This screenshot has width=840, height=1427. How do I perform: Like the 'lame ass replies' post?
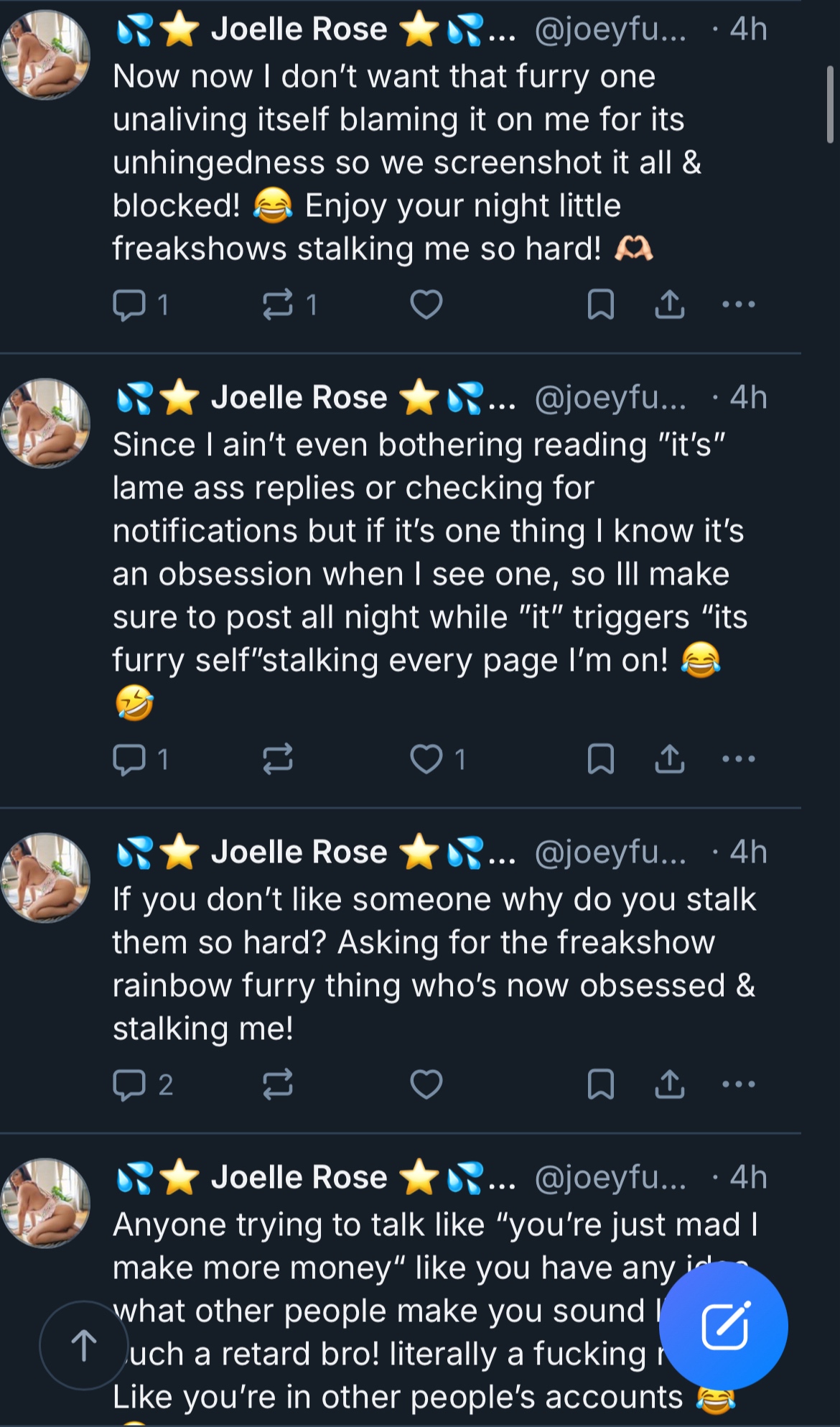point(426,759)
